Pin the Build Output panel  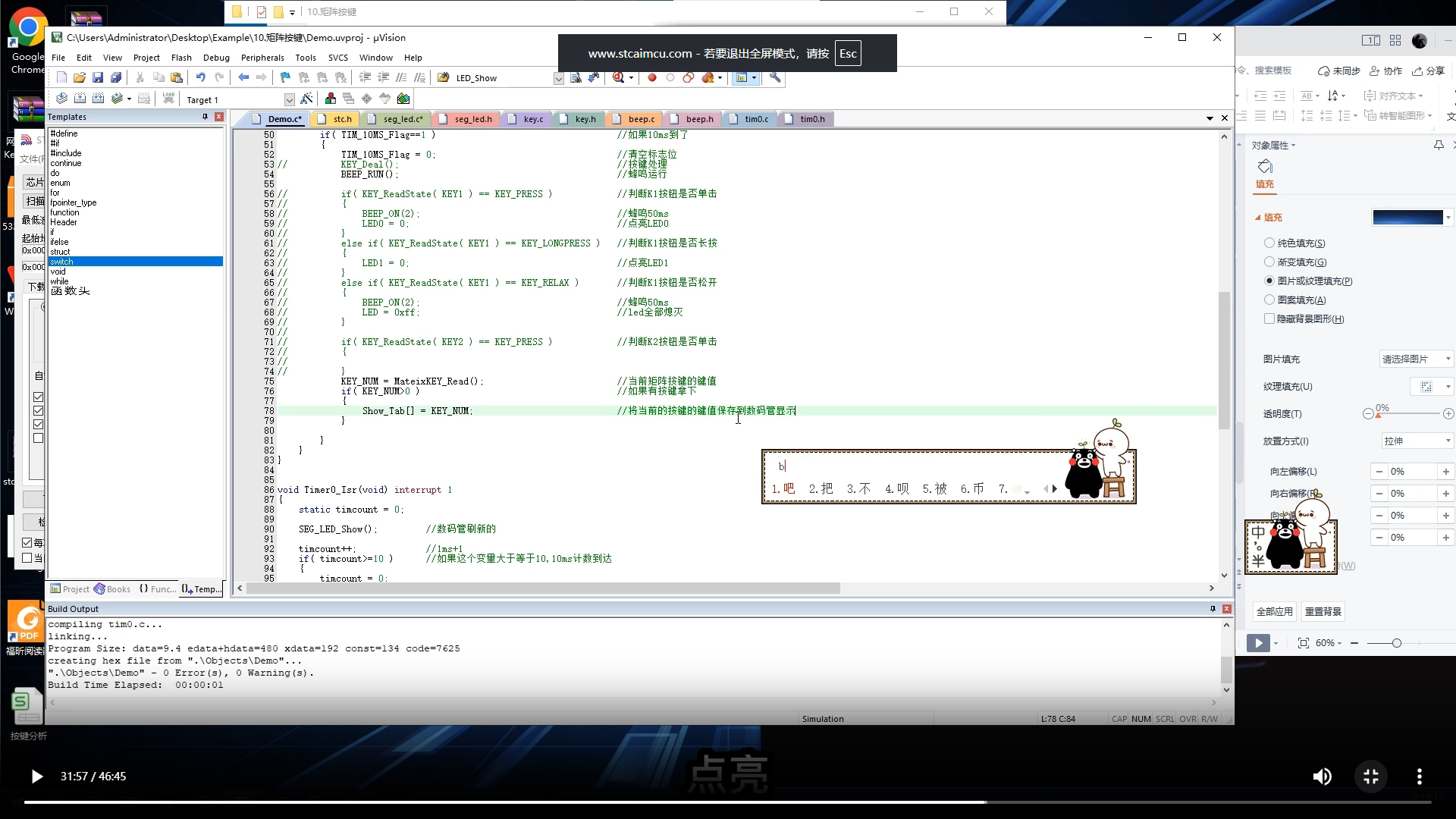click(1213, 608)
